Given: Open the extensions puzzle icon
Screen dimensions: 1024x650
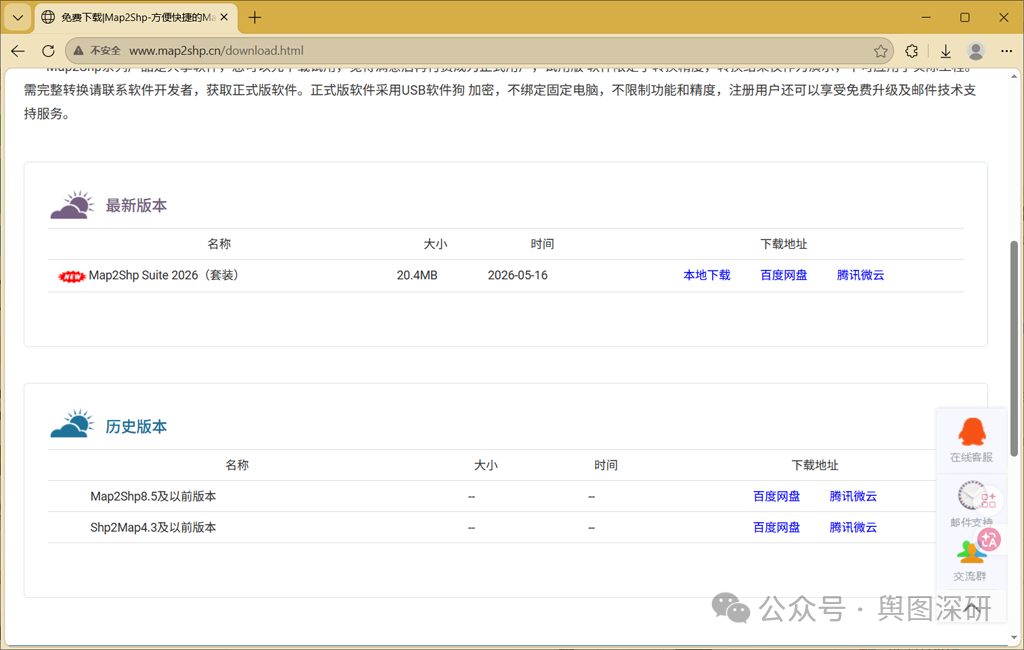Looking at the screenshot, I should 912,51.
